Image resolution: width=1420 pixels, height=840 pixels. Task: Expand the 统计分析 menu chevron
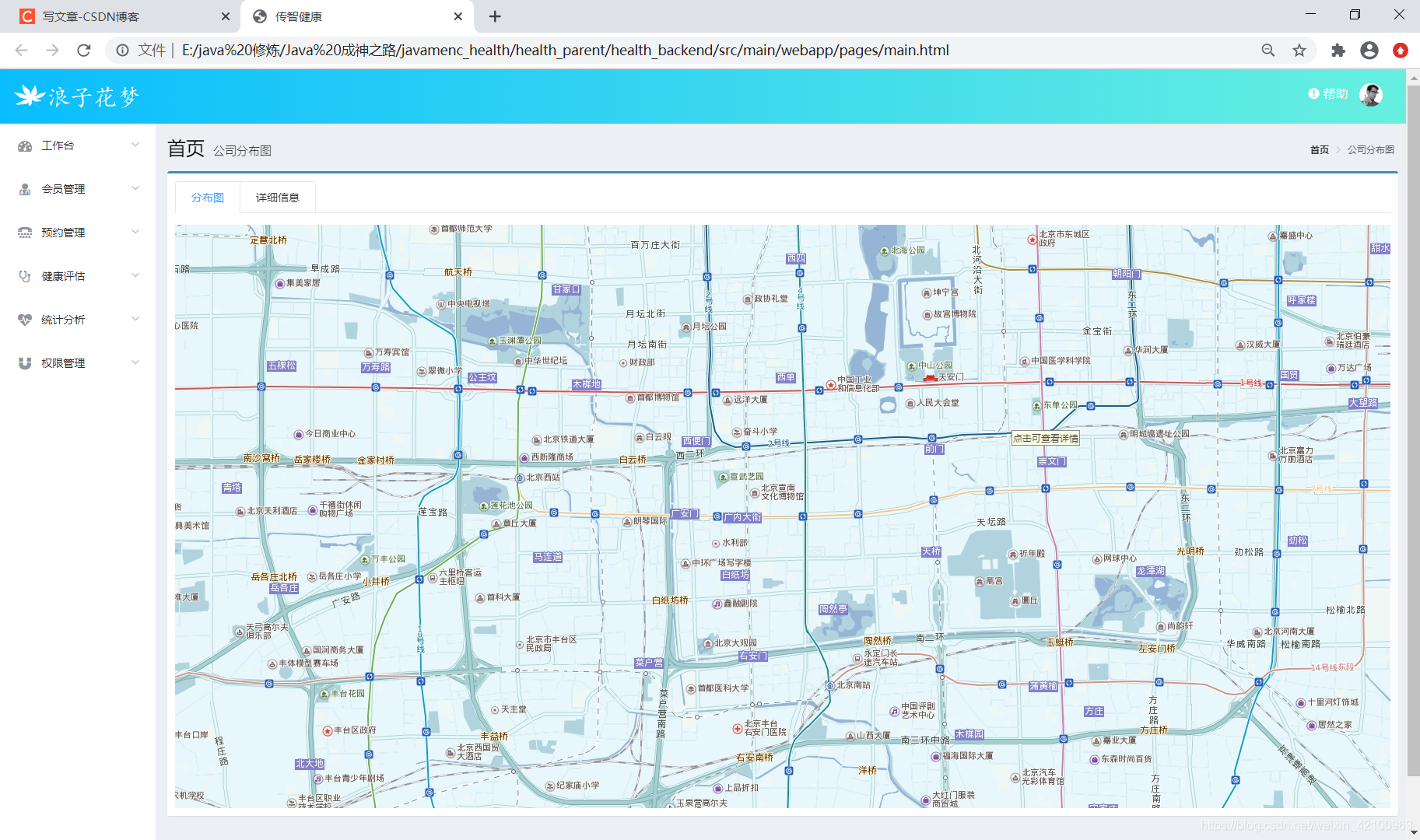(x=135, y=319)
